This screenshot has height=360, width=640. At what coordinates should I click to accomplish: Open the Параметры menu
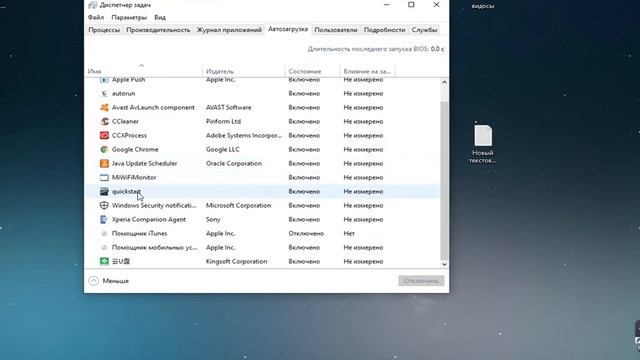[129, 18]
